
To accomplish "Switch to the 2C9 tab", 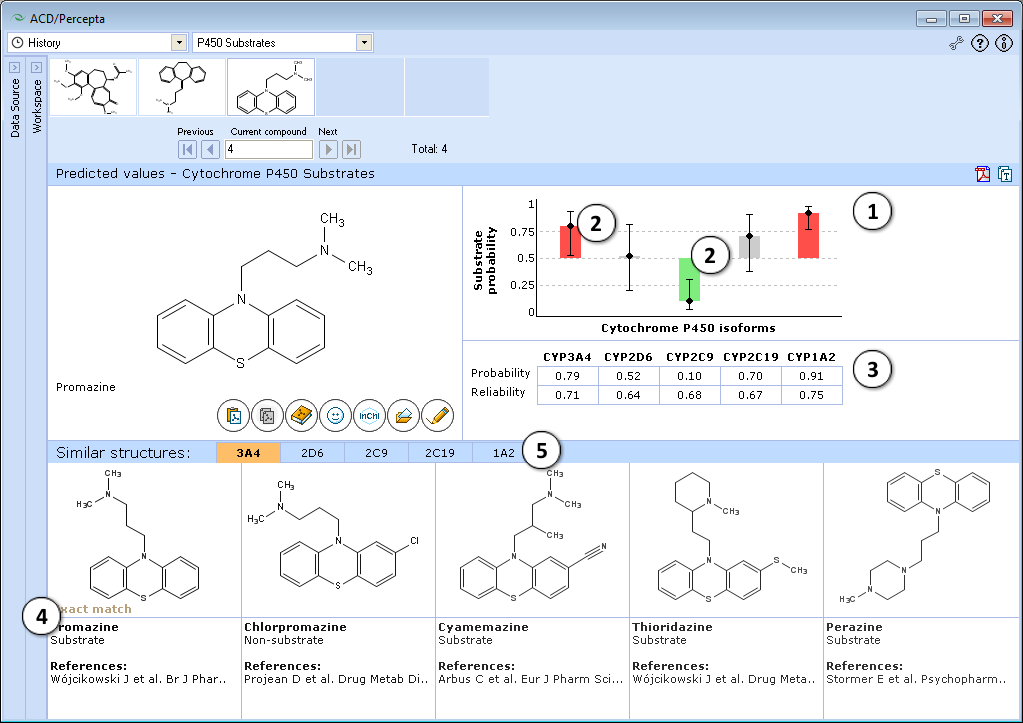I will 376,453.
